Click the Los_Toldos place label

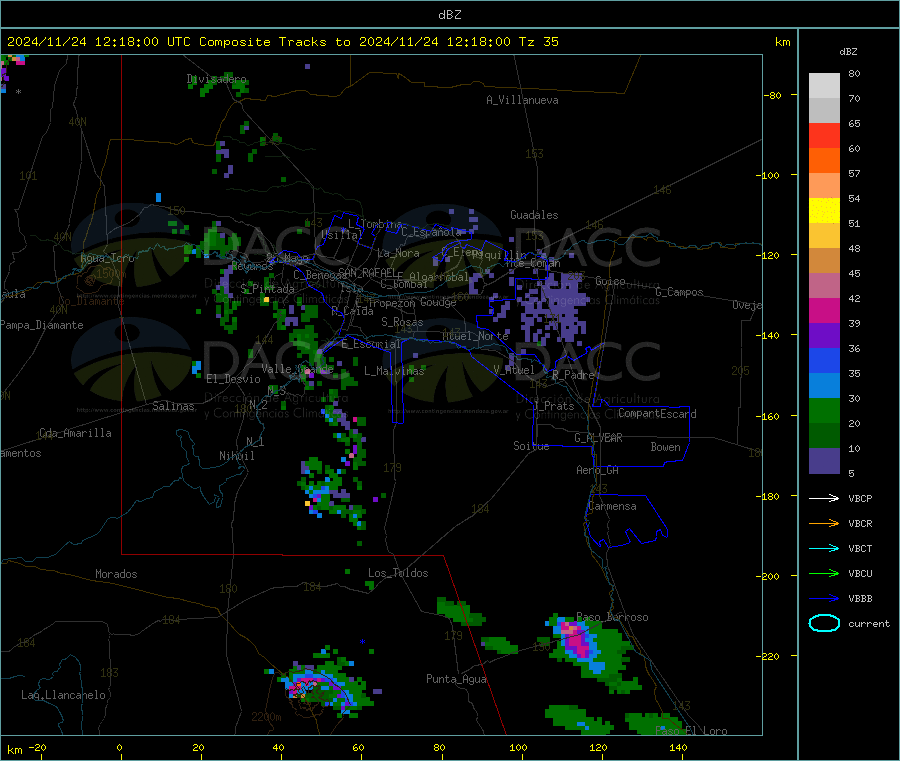[398, 573]
